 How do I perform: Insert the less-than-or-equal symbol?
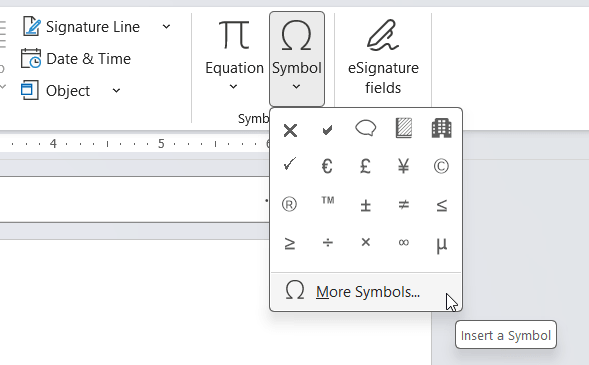coord(441,205)
